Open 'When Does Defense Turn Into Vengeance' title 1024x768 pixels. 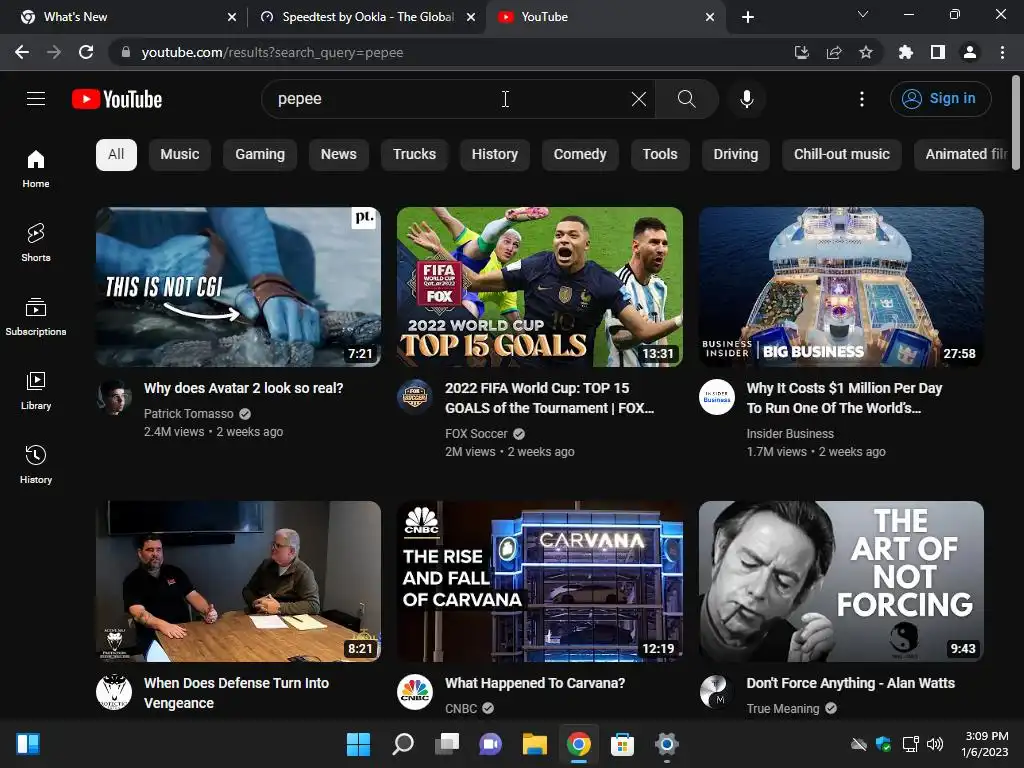[x=236, y=693]
